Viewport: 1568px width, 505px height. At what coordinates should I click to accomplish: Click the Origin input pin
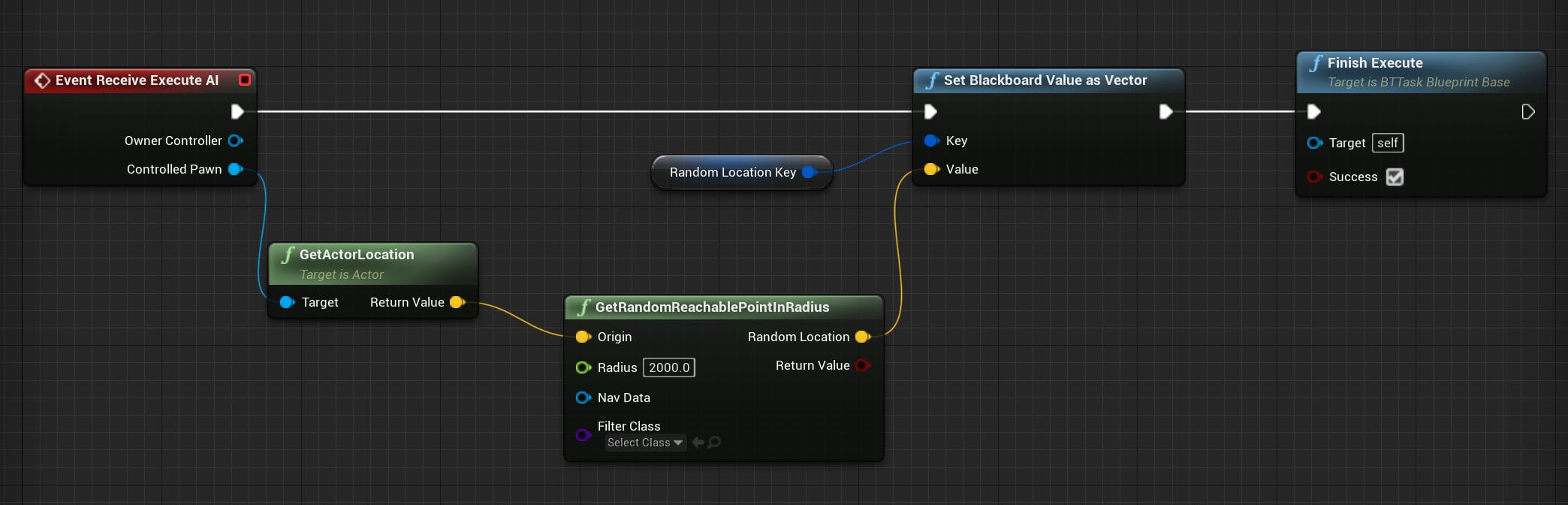[x=582, y=337]
